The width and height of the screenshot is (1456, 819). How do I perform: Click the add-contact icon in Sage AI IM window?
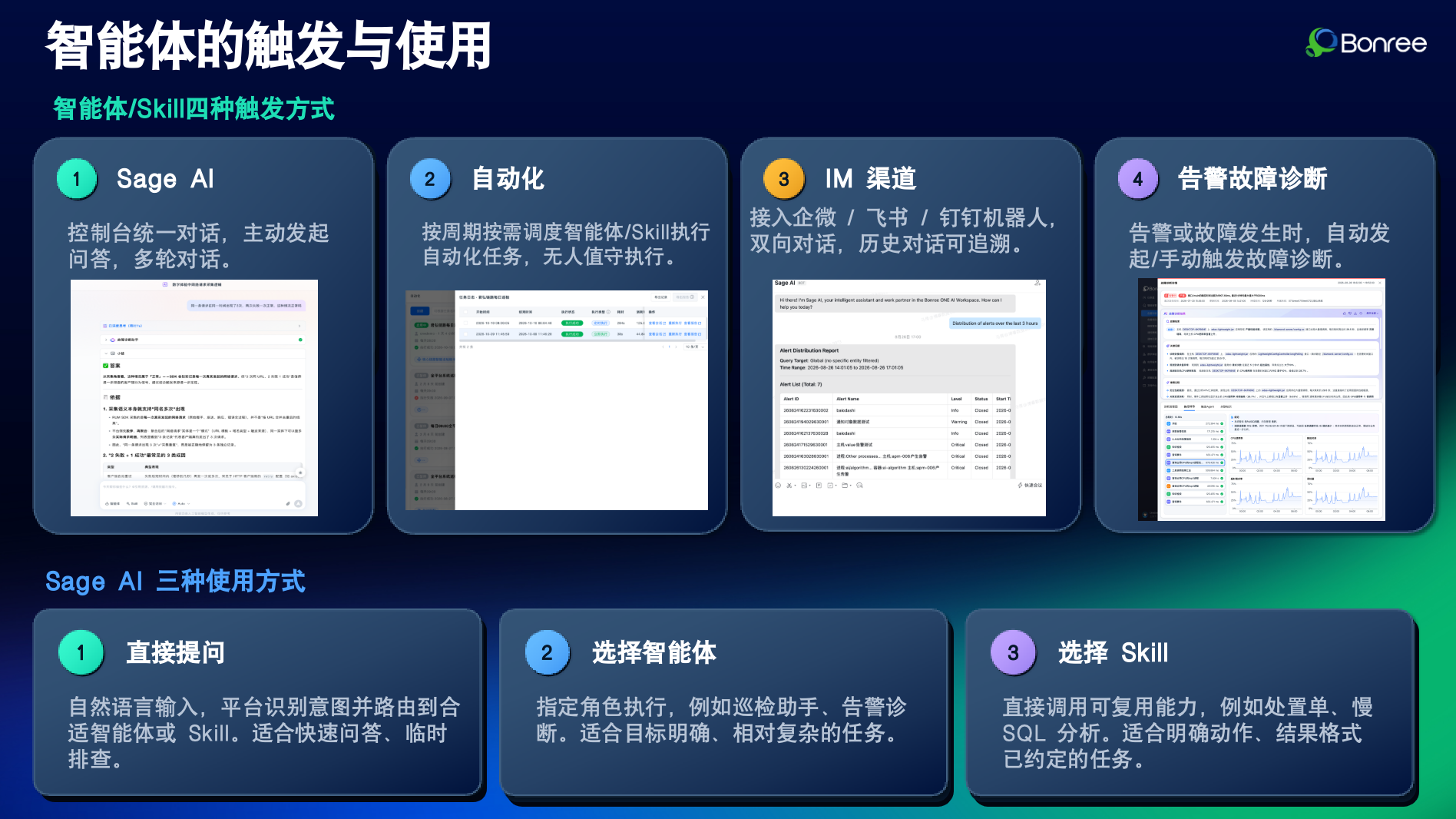(1037, 283)
